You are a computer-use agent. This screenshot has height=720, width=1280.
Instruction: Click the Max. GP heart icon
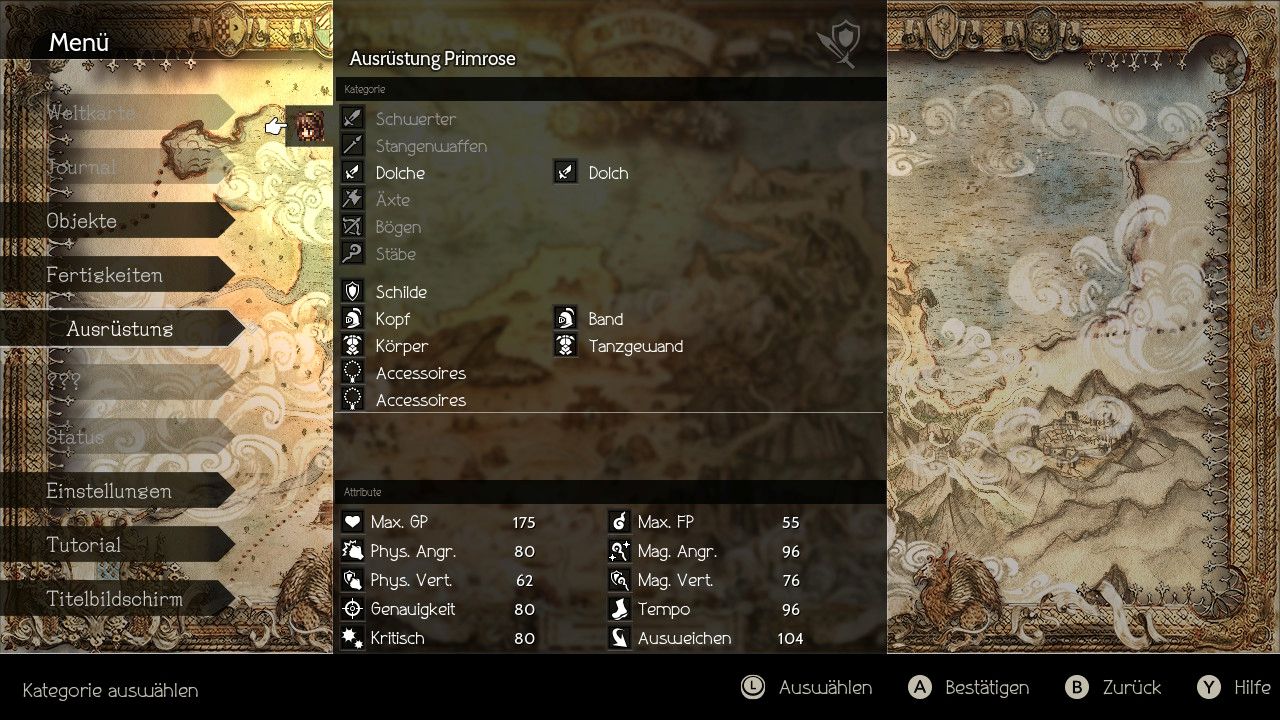point(352,522)
